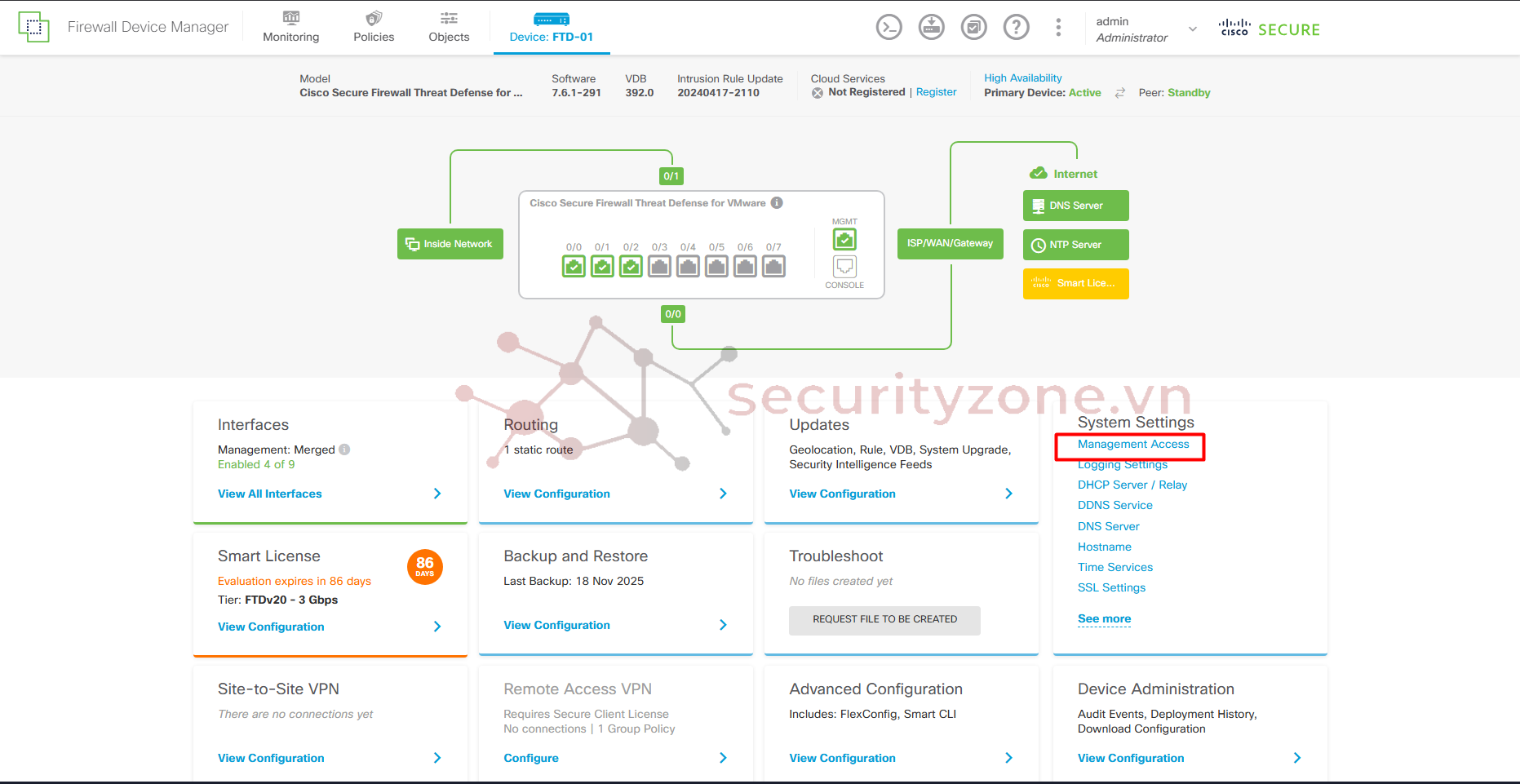Viewport: 1520px width, 784px height.
Task: Expand the admin user dropdown
Action: pyautogui.click(x=1192, y=29)
